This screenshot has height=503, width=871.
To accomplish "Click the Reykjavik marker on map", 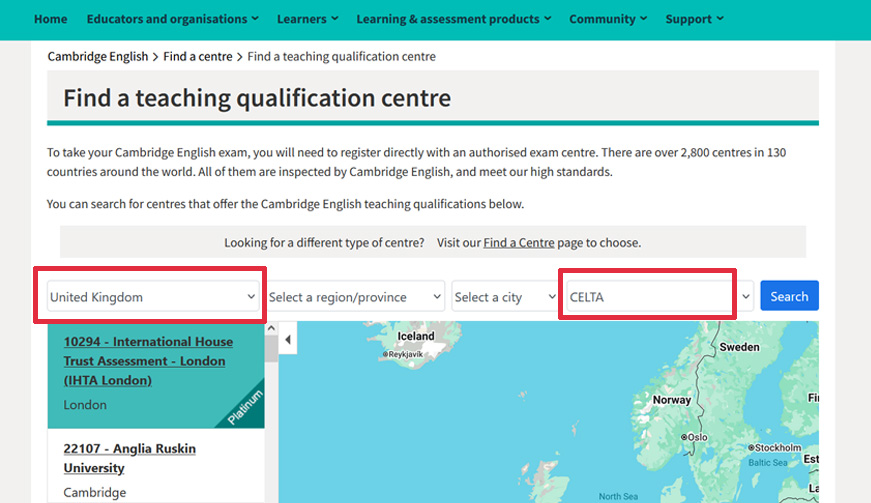I will [385, 354].
